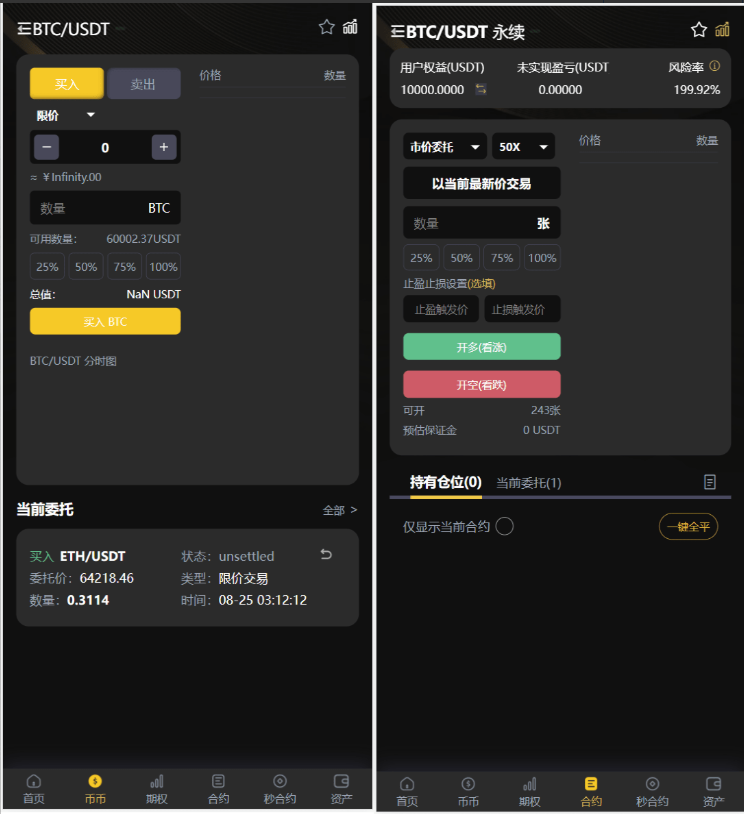Viewport: 744px width, 814px height.
Task: Click the transfer arrows icon beside 10000.0000
Action: pos(481,89)
